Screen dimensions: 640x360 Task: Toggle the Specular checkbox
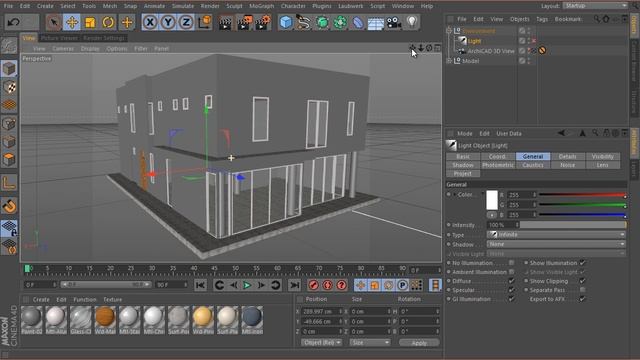pyautogui.click(x=511, y=290)
